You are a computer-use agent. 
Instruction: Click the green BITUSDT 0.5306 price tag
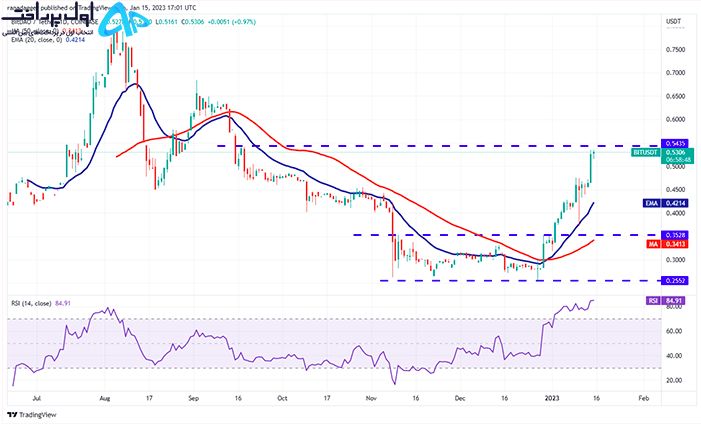(663, 156)
